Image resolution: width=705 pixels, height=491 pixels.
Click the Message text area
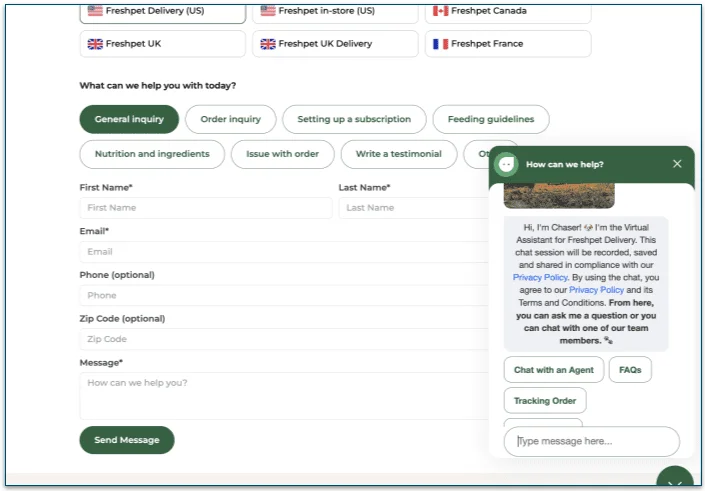(284, 396)
